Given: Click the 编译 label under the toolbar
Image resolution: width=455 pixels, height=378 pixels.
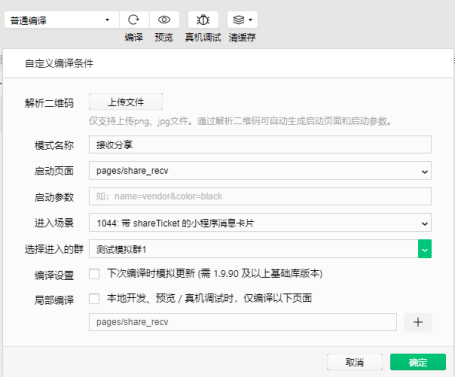Looking at the screenshot, I should coord(134,37).
